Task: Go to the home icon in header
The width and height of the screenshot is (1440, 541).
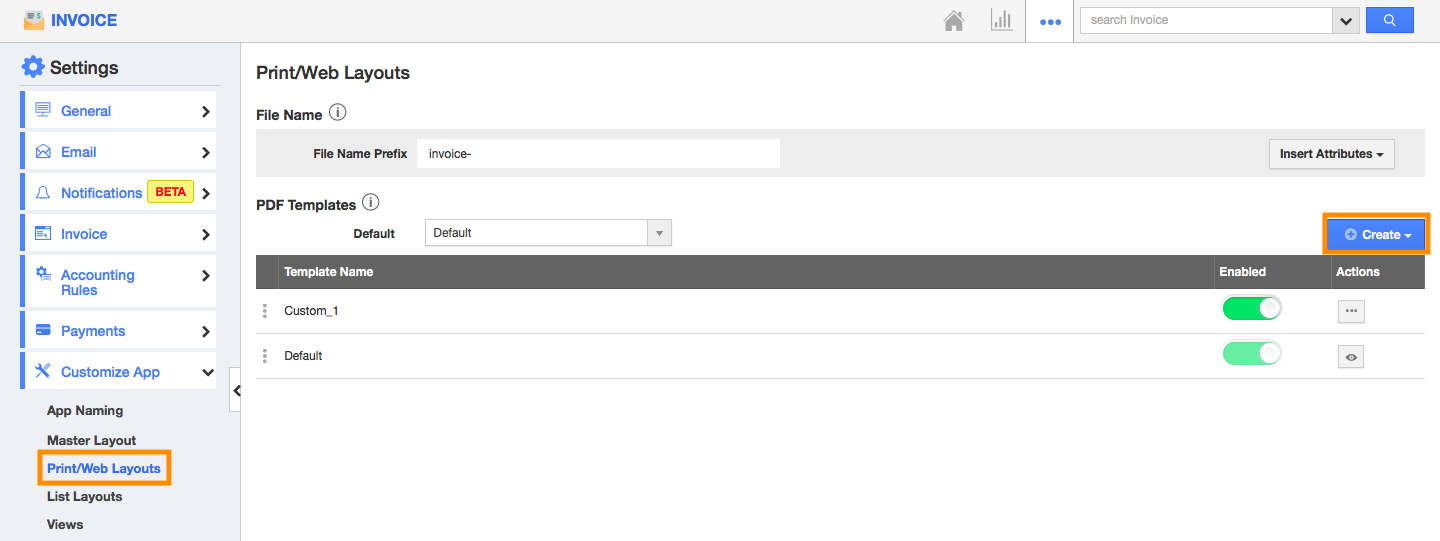Action: tap(954, 20)
